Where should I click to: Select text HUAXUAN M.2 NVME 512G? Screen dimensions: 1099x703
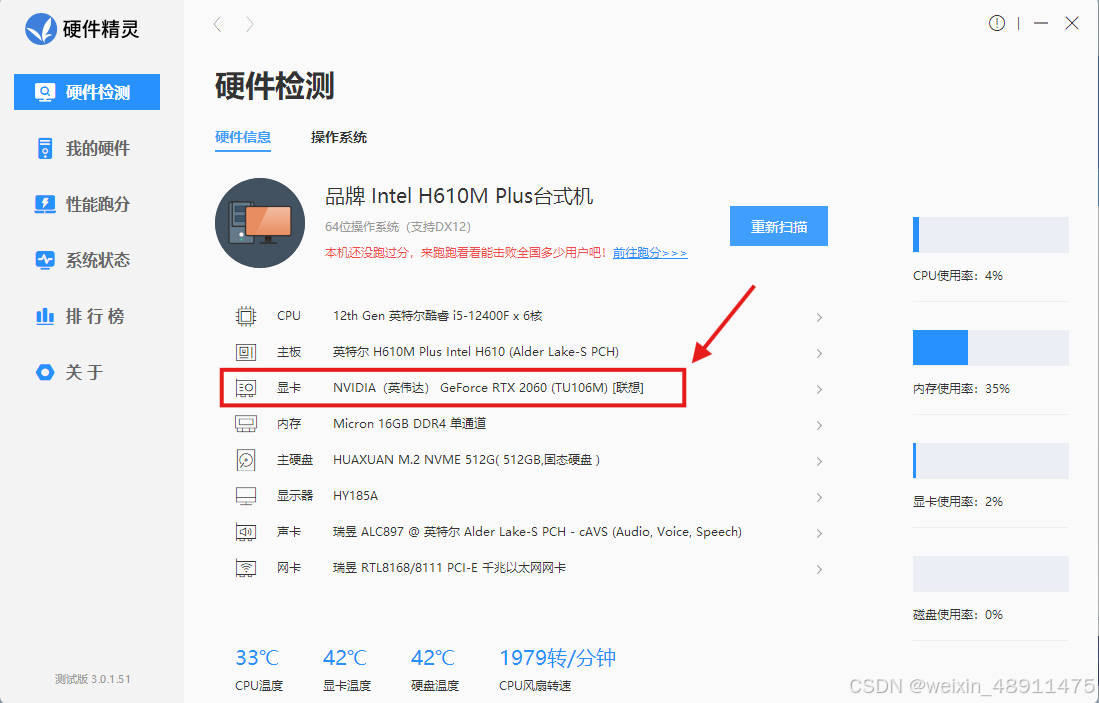click(414, 460)
